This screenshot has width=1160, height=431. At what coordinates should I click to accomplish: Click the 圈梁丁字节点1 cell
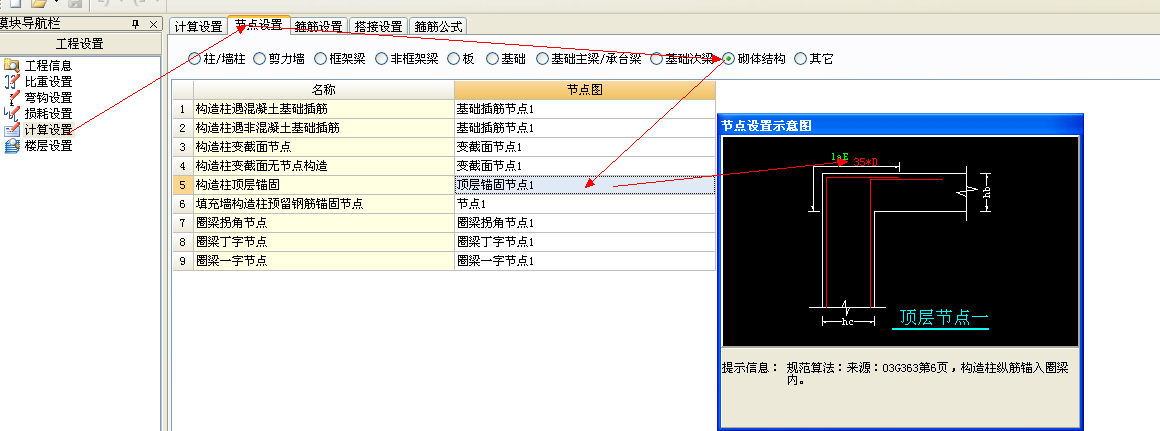[585, 242]
